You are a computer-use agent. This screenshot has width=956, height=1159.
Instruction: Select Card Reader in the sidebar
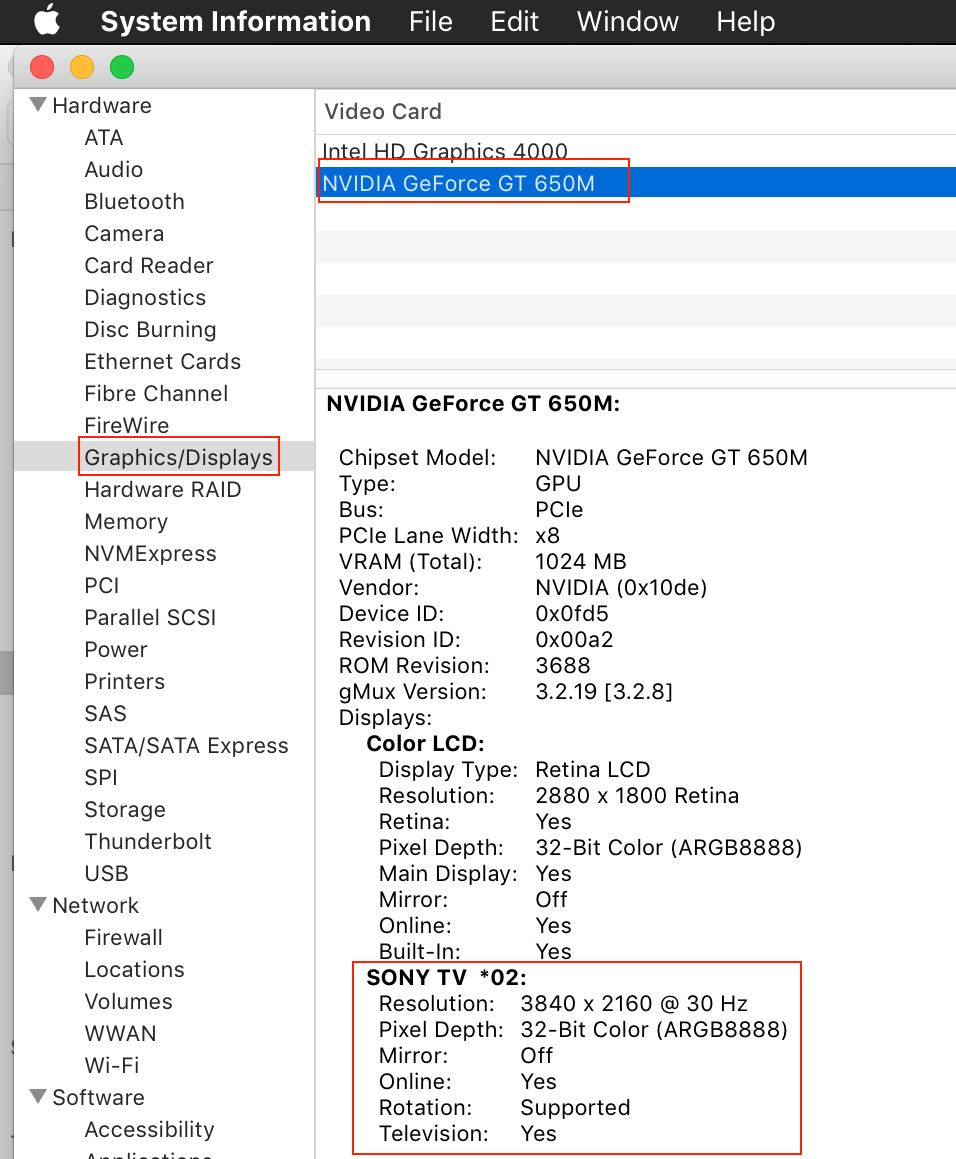tap(149, 265)
